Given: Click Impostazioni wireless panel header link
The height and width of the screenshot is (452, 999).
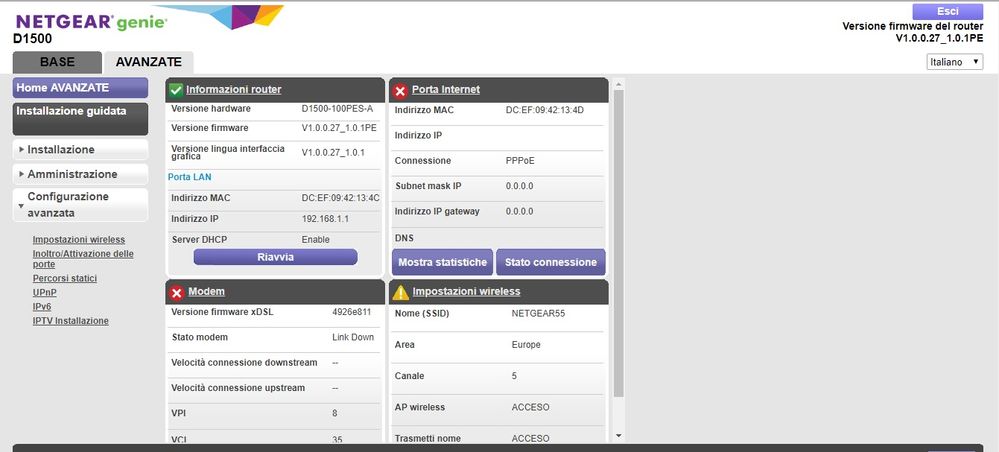Looking at the screenshot, I should tap(466, 291).
